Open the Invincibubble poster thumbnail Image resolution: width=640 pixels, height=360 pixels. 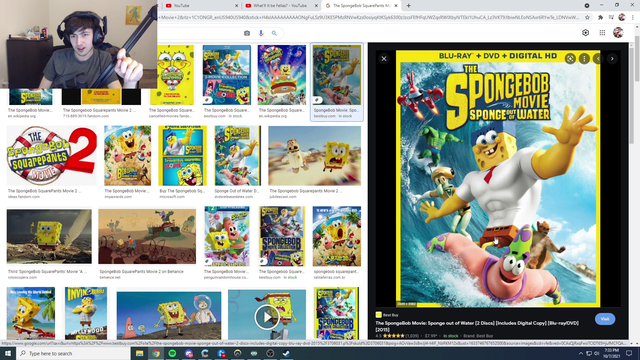coord(86,313)
